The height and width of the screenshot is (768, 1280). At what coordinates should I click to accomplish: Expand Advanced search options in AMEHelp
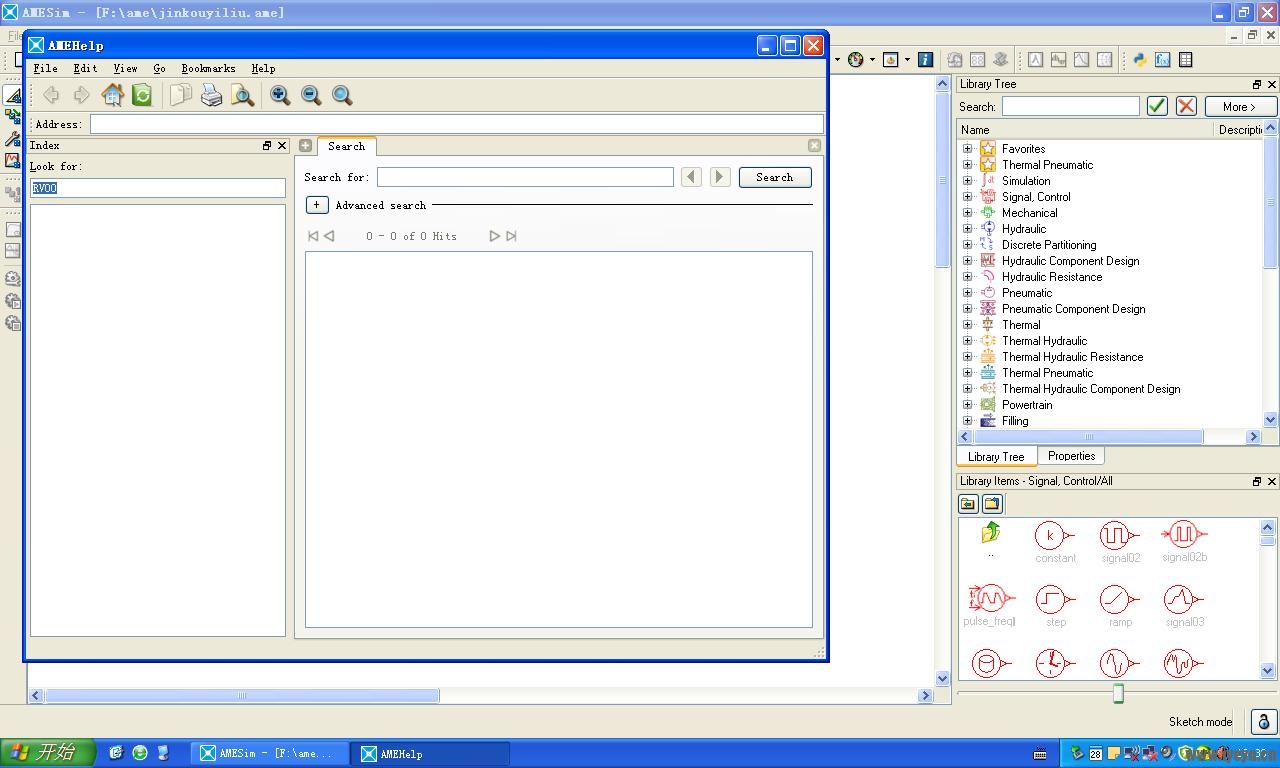[x=316, y=205]
